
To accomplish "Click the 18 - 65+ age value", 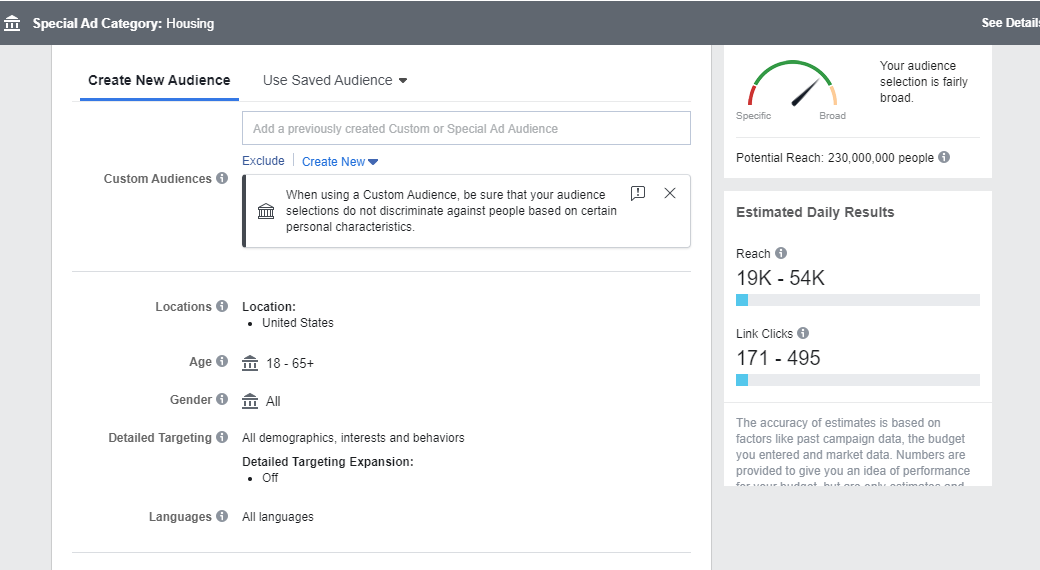I will (x=290, y=363).
